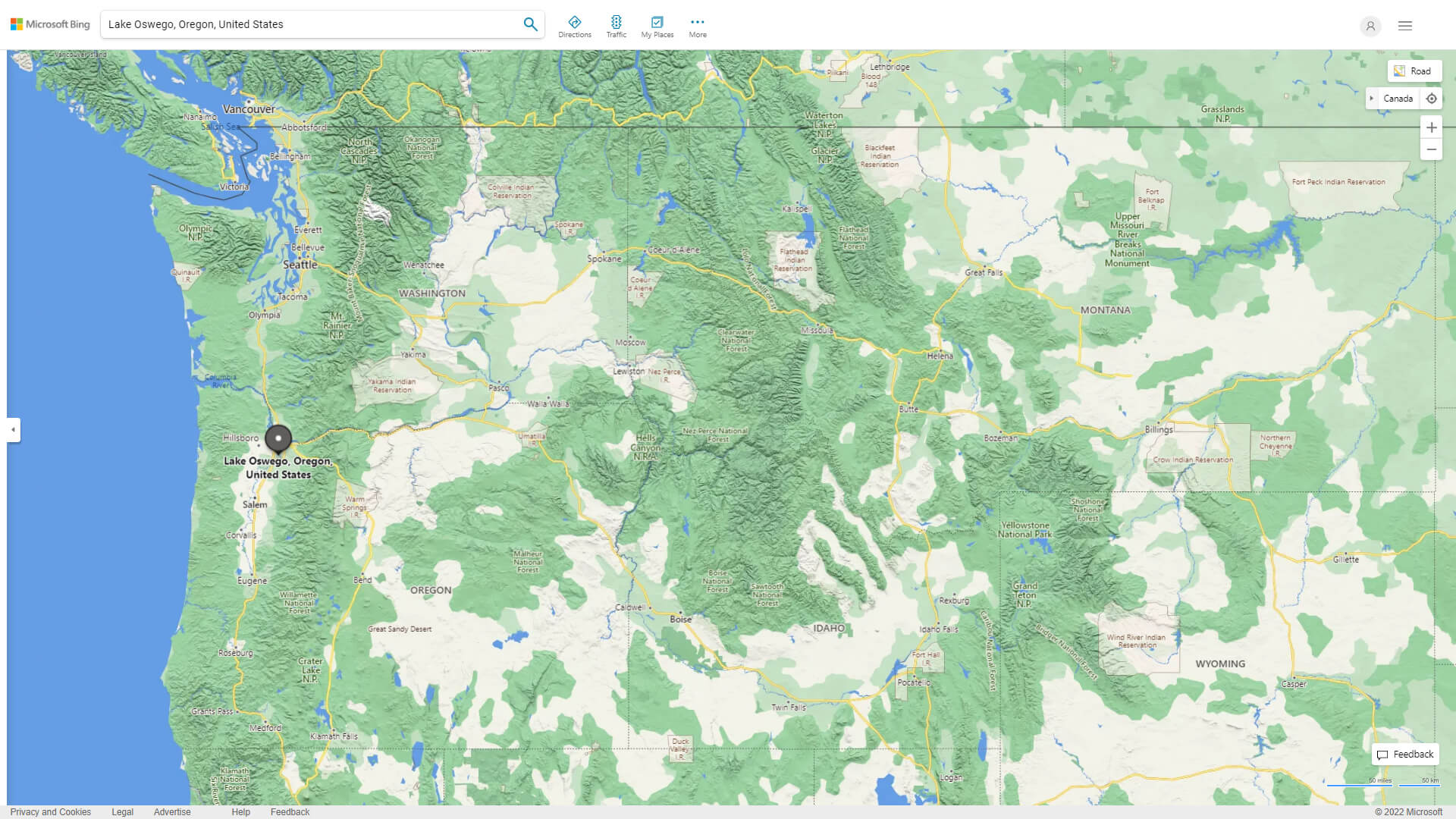Open My Places

[657, 24]
